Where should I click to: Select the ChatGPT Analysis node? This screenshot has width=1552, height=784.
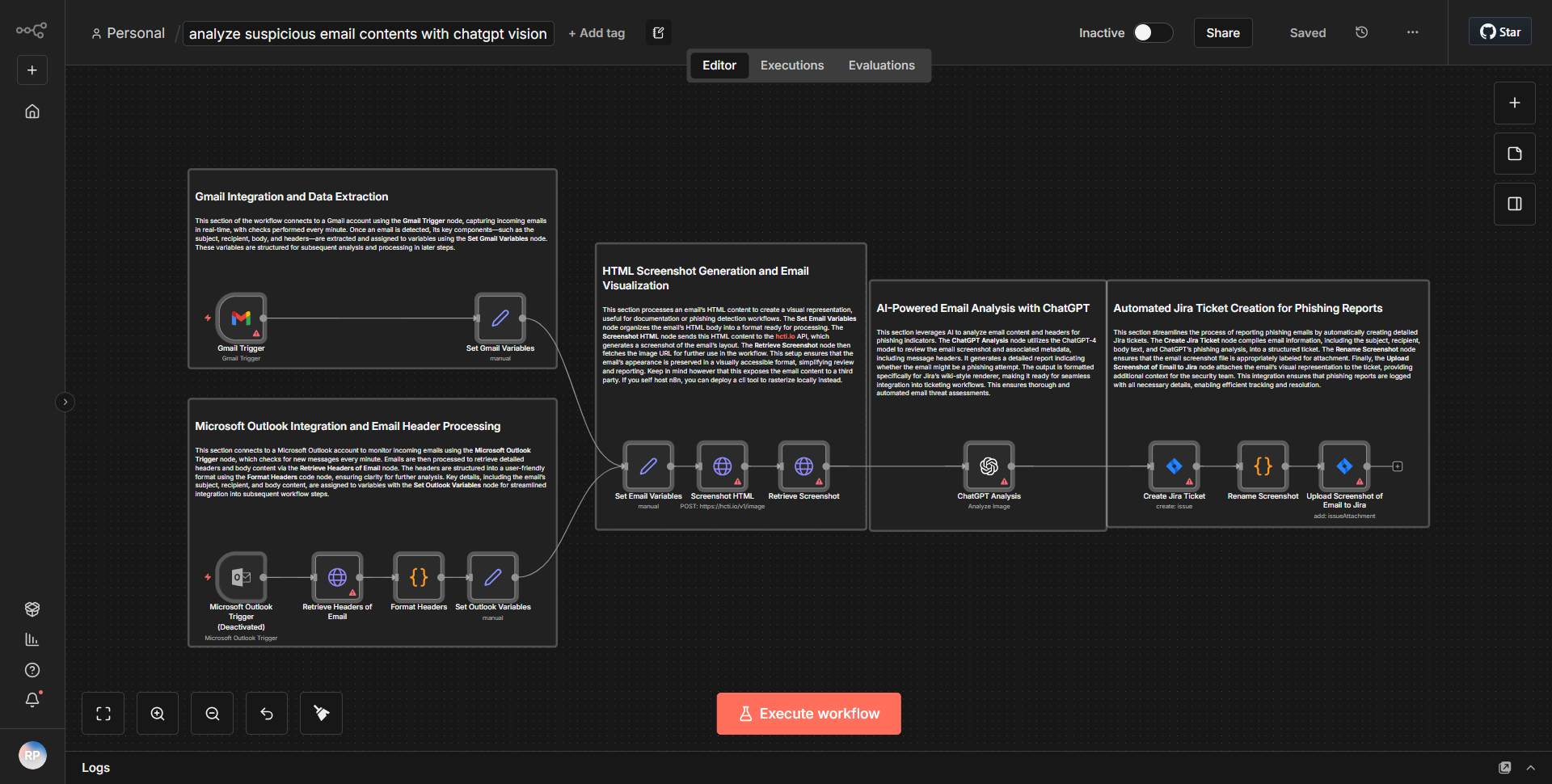pos(988,467)
